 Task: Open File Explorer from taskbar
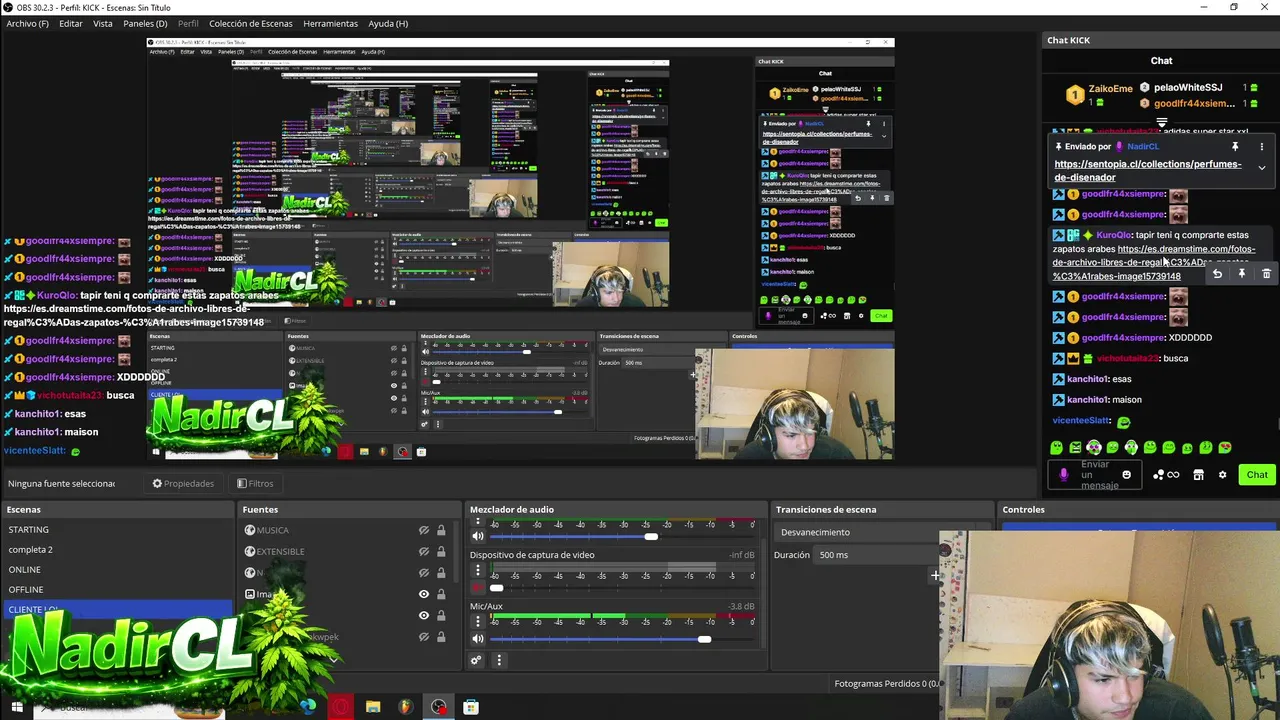coord(373,707)
